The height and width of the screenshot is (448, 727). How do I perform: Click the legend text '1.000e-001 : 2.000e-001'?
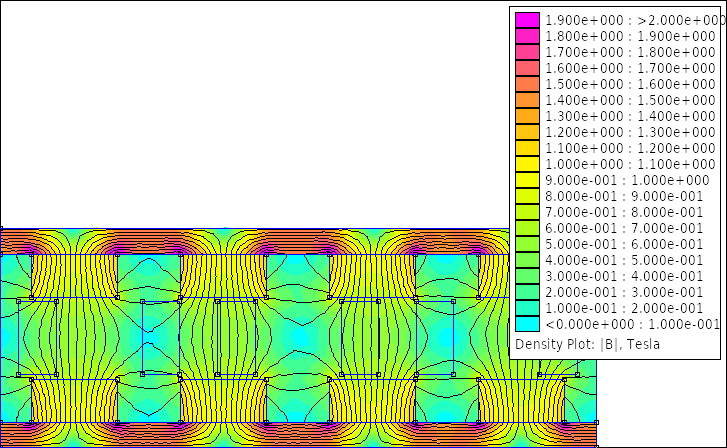tap(624, 308)
